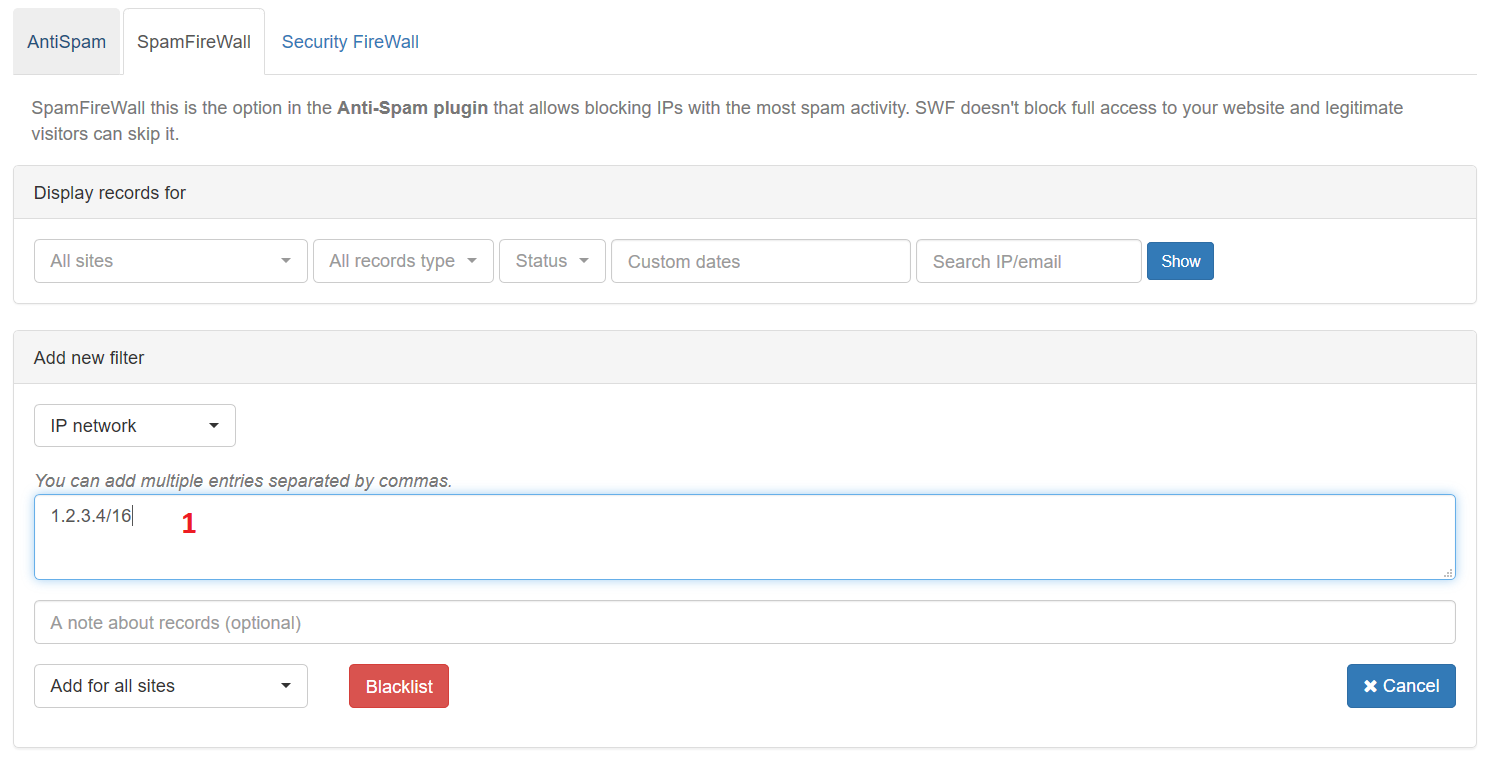Cancel adding the new filter
This screenshot has width=1495, height=759.
point(1401,686)
